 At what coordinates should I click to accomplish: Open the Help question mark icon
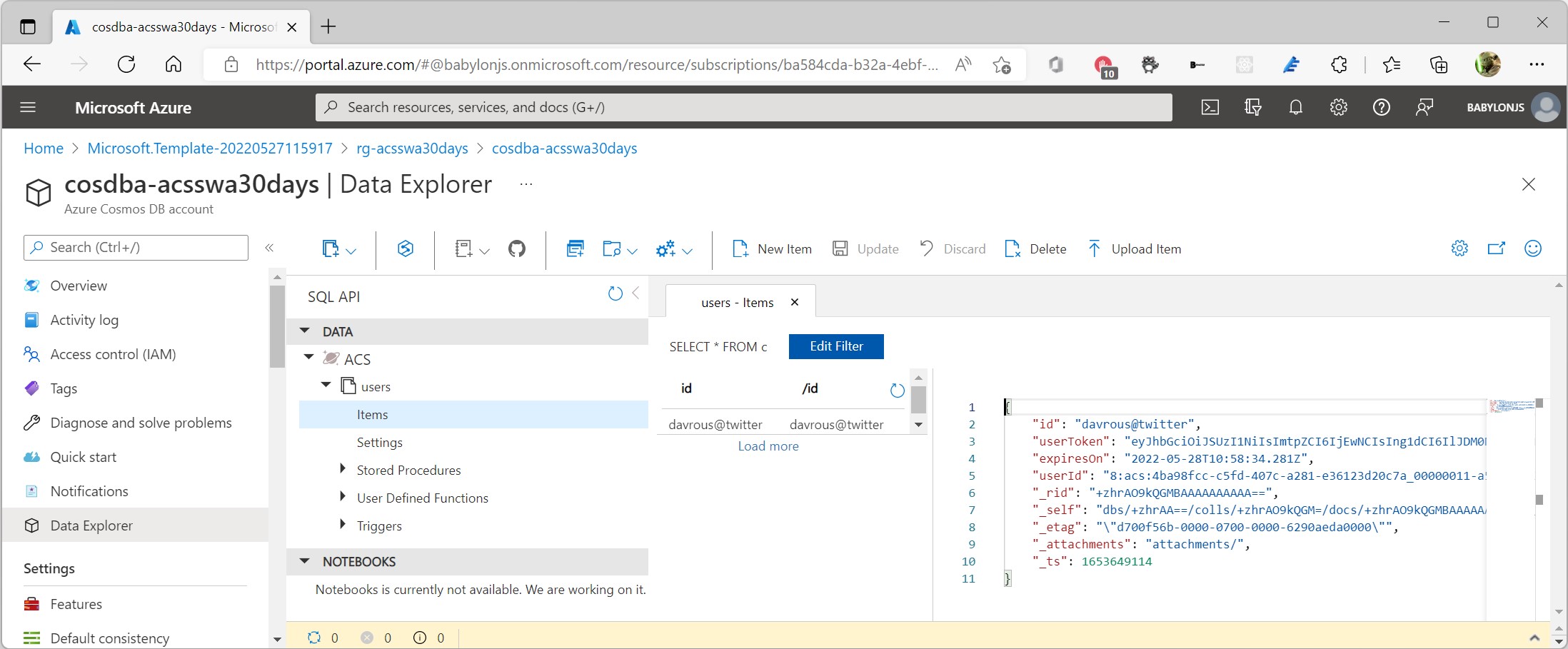[x=1381, y=107]
